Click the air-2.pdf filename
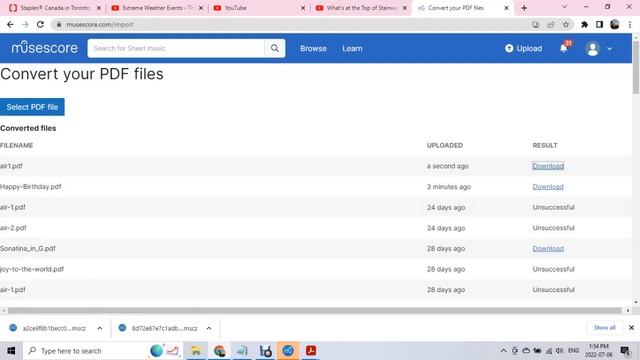The image size is (640, 360). [x=13, y=228]
